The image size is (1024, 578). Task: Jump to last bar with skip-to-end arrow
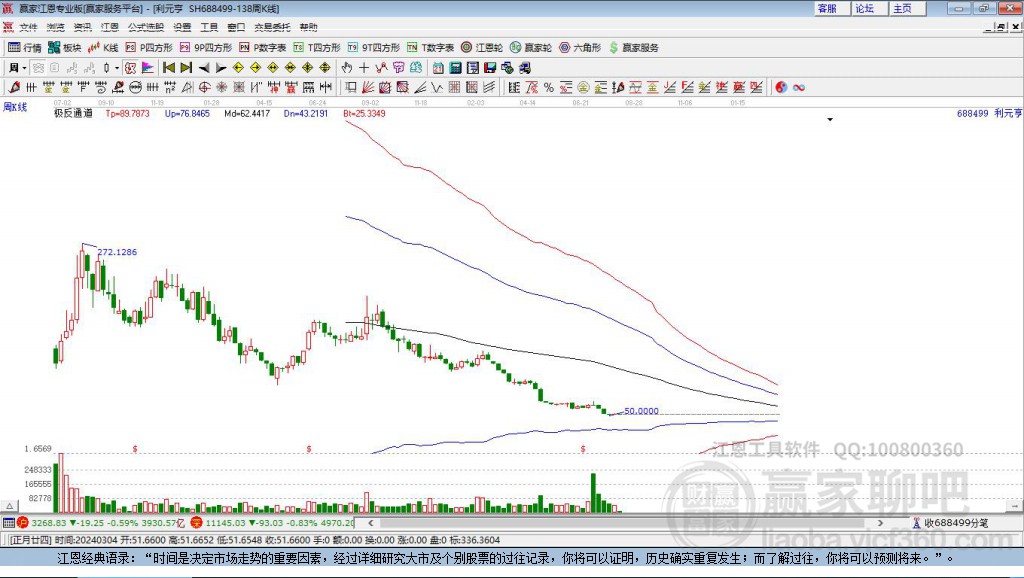[x=186, y=68]
